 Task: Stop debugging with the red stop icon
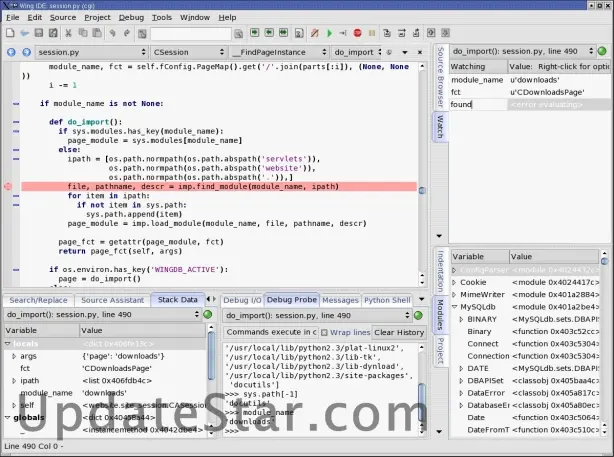pos(358,33)
